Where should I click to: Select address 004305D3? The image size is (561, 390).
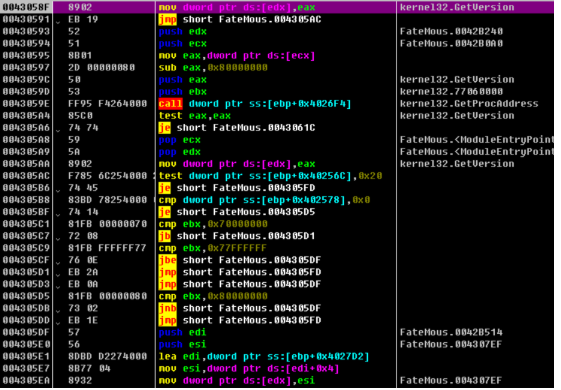[x=26, y=284]
